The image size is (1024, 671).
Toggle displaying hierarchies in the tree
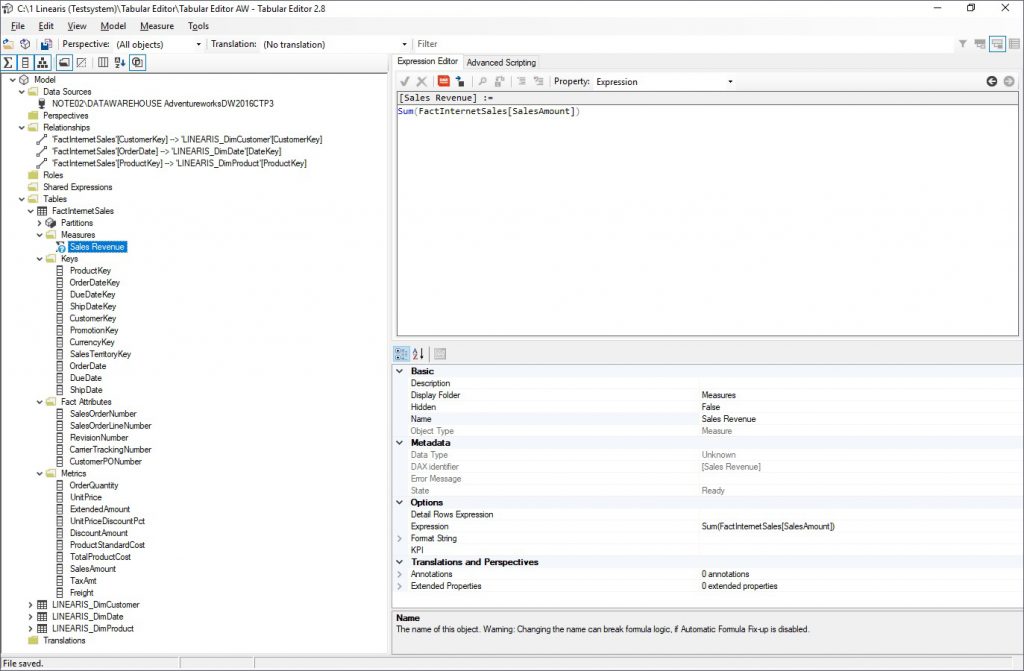click(x=42, y=62)
